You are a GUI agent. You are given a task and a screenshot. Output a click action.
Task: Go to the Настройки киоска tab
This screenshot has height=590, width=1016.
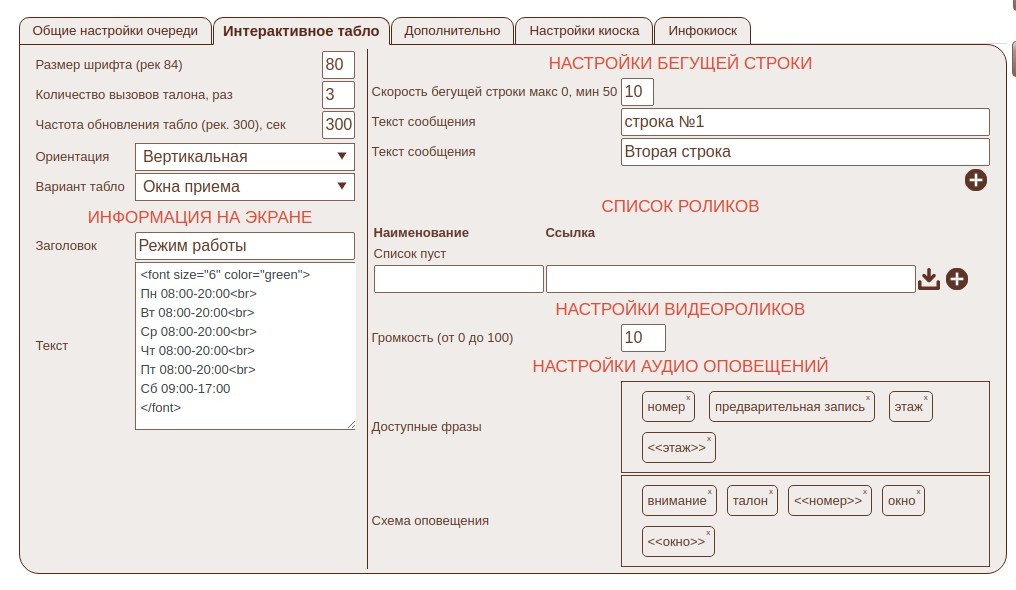(x=584, y=31)
